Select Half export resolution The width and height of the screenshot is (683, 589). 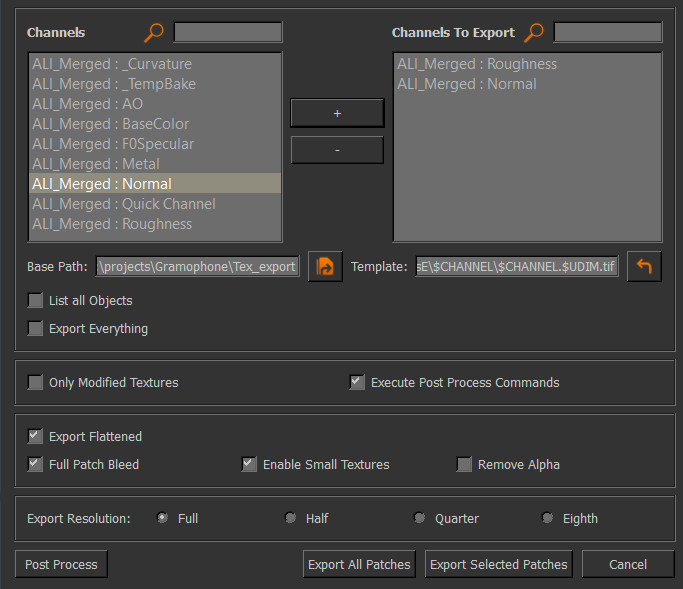291,518
